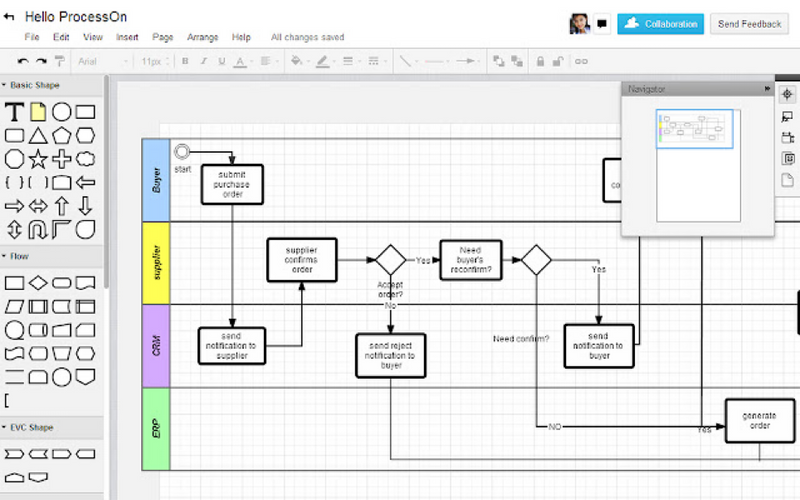Select the star shape
The width and height of the screenshot is (800, 500).
click(38, 159)
